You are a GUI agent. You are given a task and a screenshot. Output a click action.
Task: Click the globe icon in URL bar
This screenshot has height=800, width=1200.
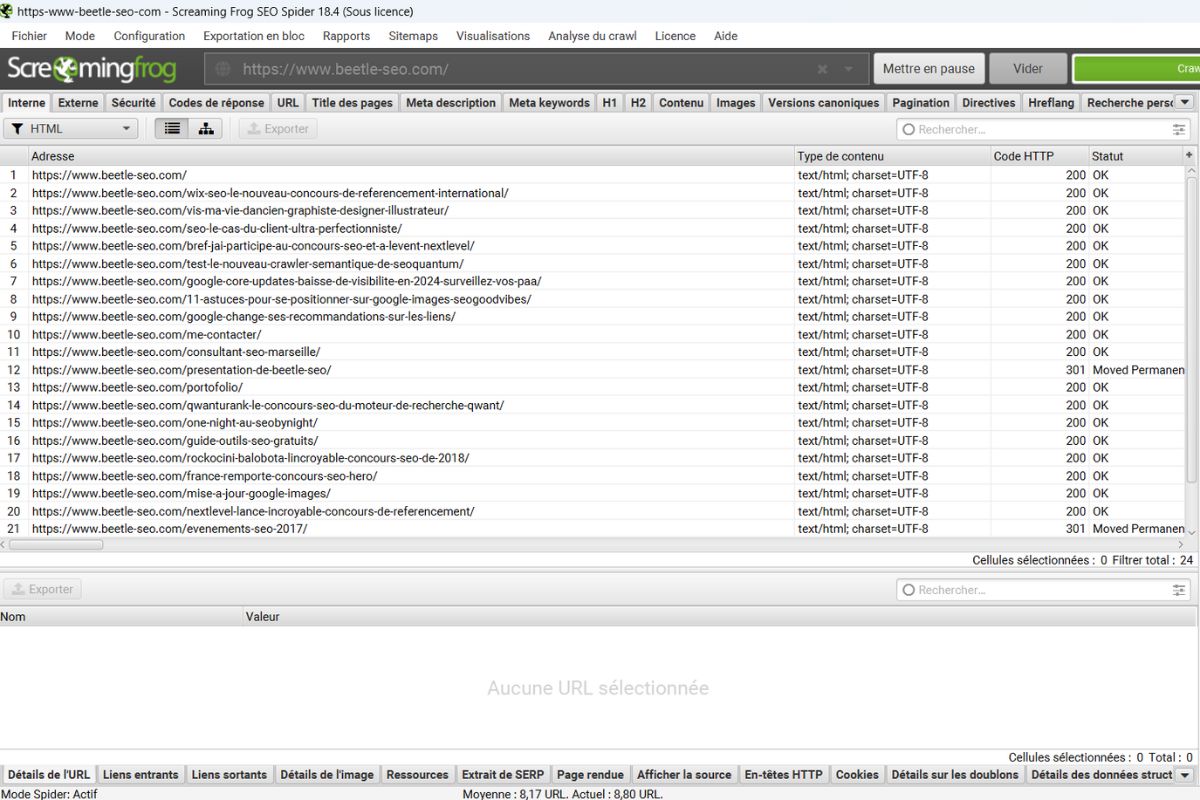(223, 69)
